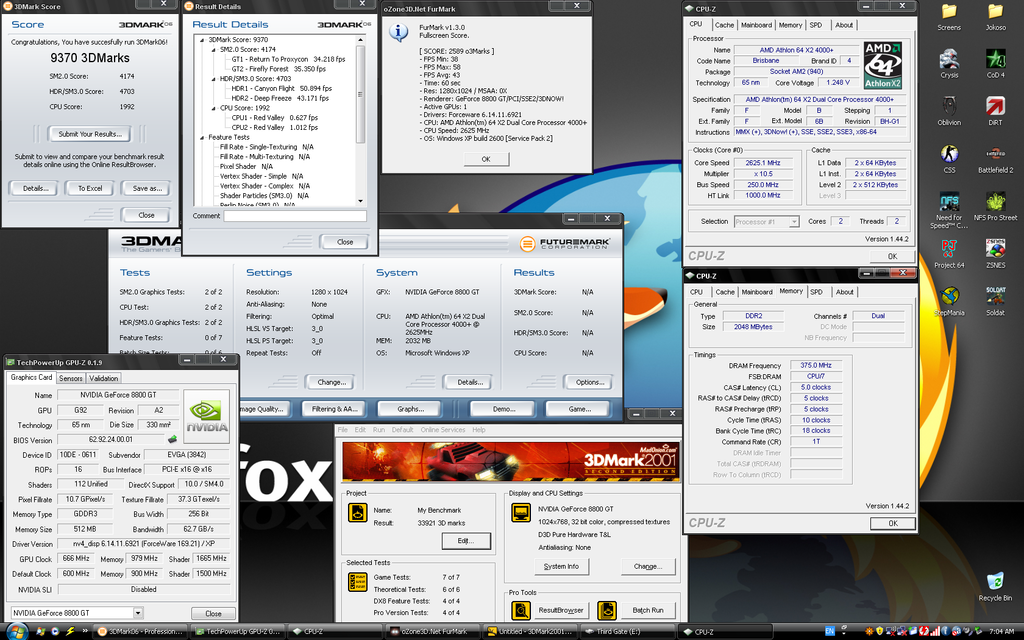Click Save as... in 3DMark Score
This screenshot has width=1024, height=640.
147,188
